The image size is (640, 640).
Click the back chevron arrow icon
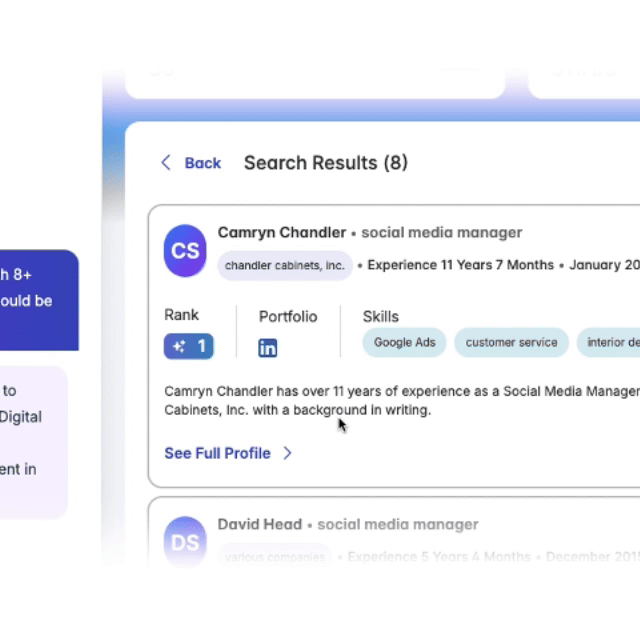point(166,162)
